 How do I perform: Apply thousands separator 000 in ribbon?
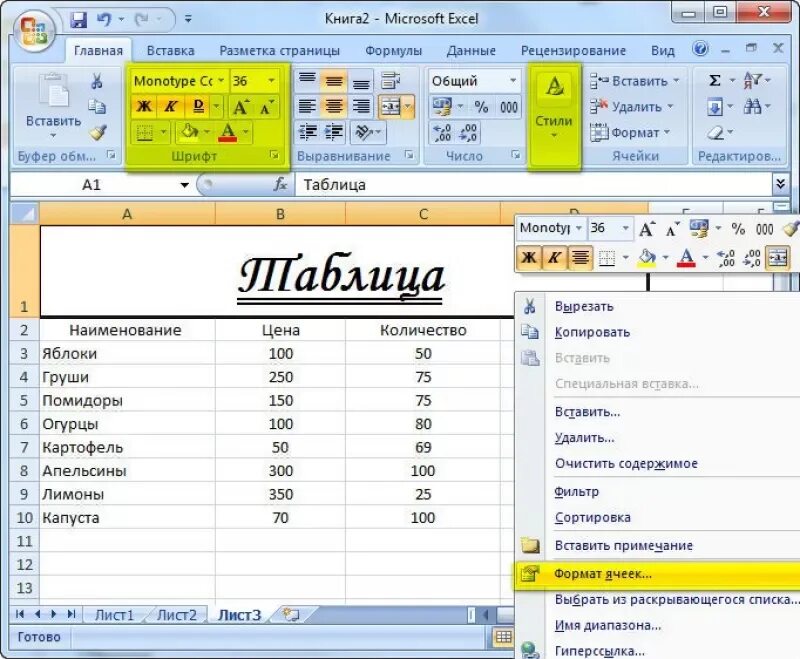pos(509,107)
